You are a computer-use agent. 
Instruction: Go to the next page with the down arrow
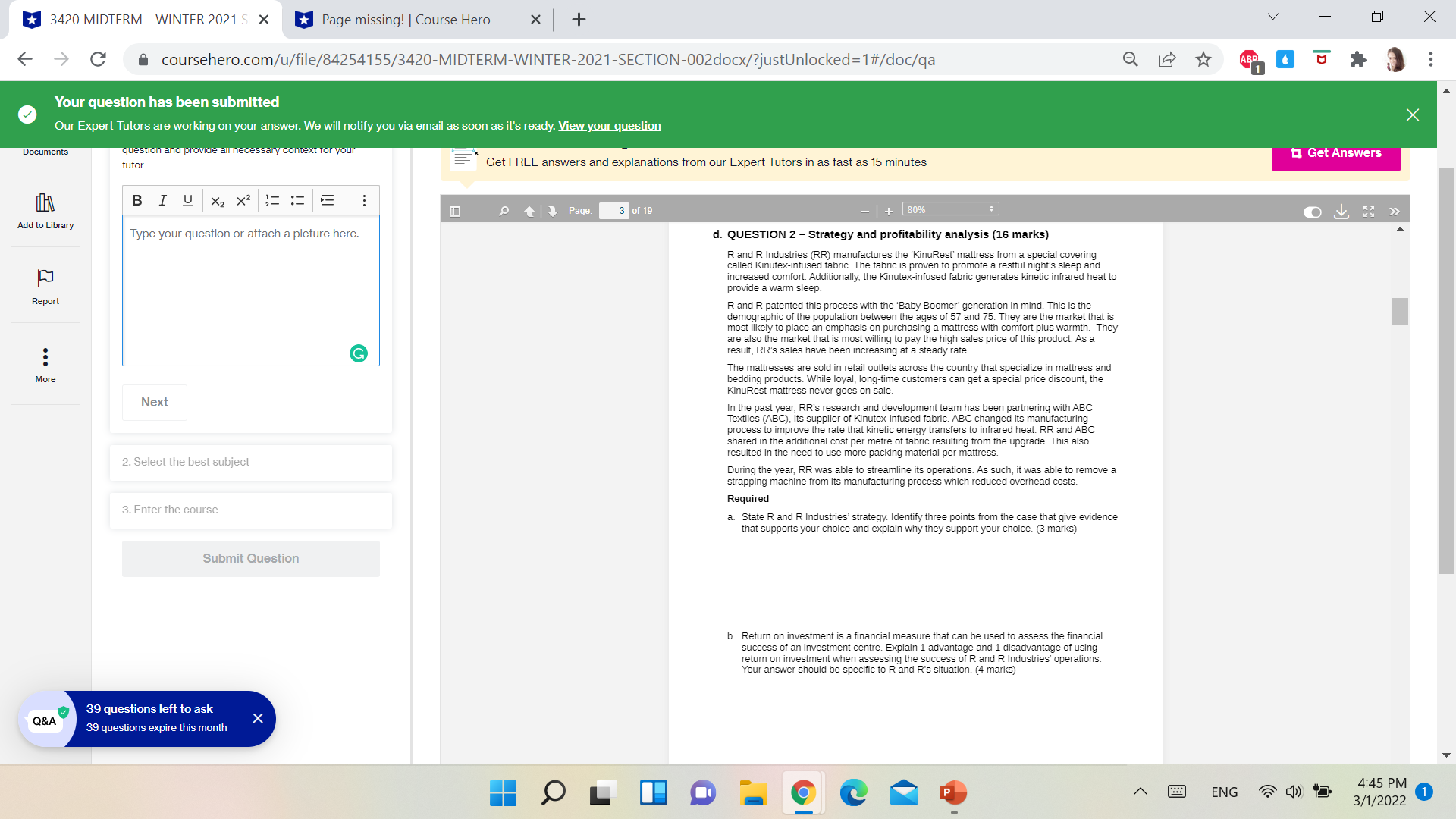click(x=552, y=211)
